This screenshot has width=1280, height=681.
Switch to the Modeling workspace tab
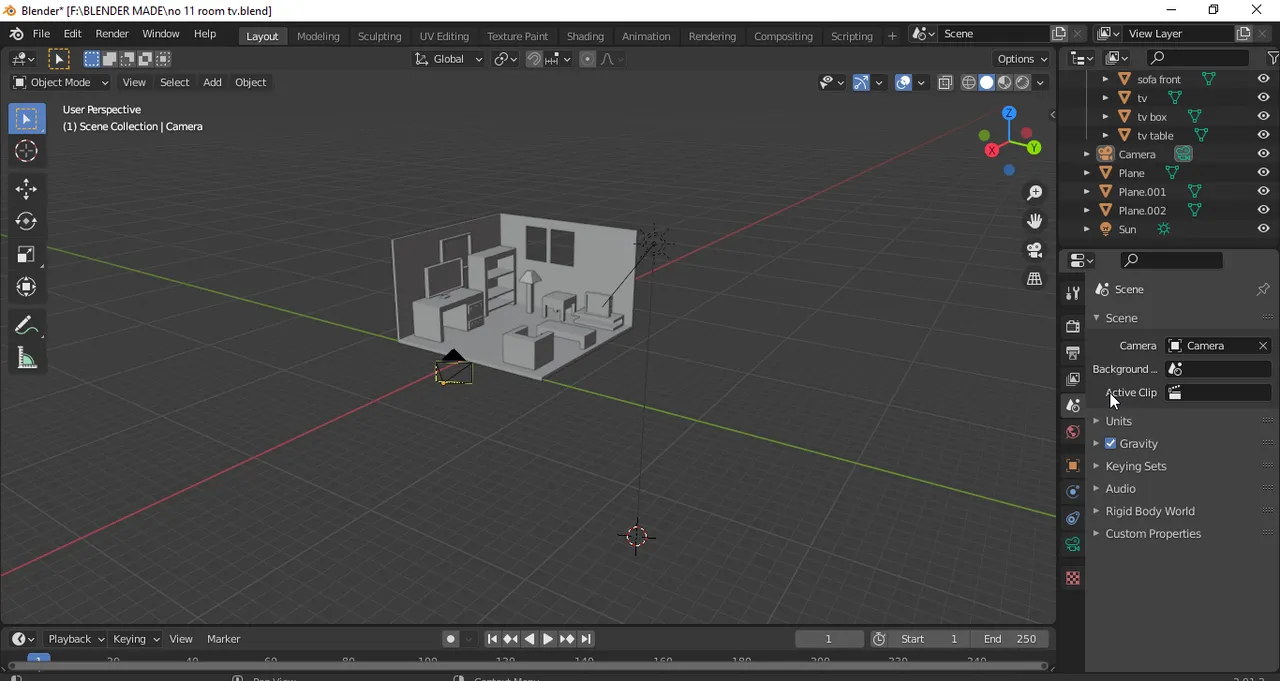coord(318,36)
